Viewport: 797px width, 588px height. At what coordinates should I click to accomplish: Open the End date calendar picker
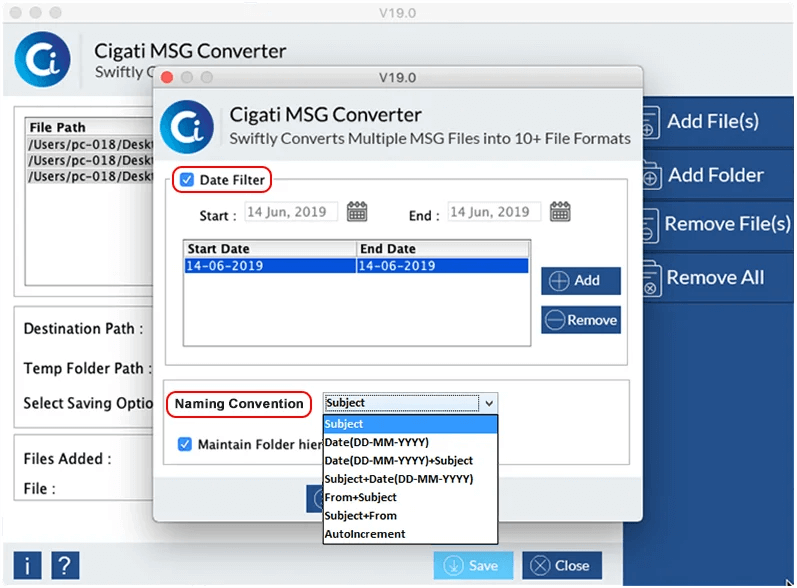560,211
